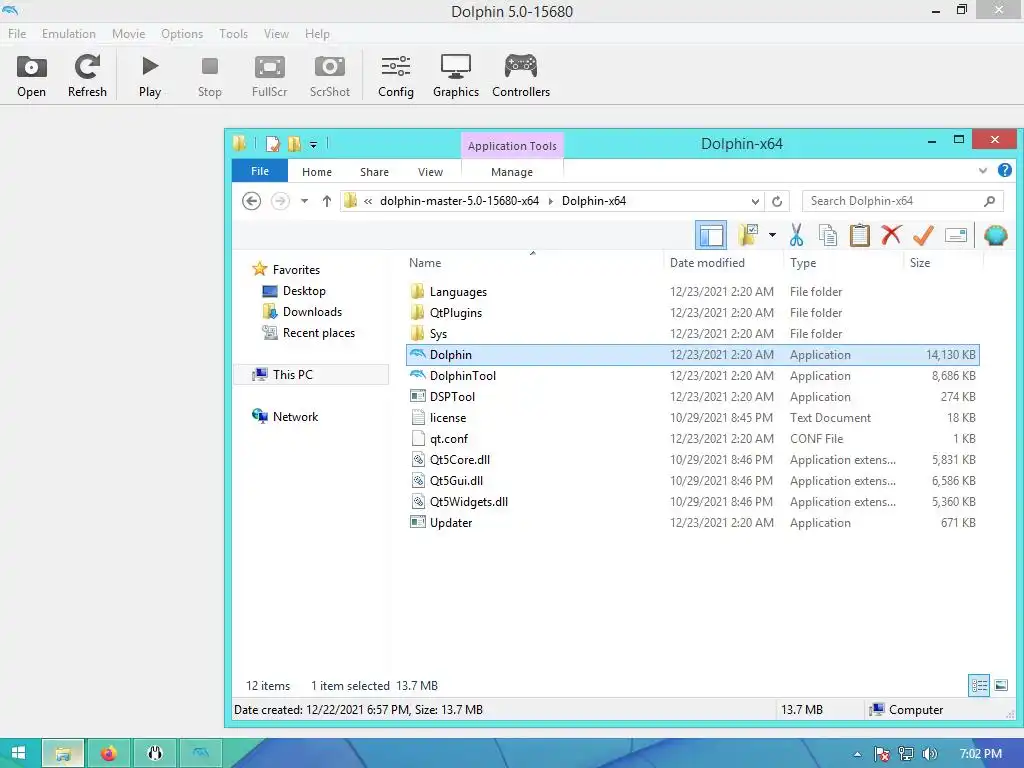Click the Application Tools tab header
Screen dimensions: 1024x768
tap(512, 146)
